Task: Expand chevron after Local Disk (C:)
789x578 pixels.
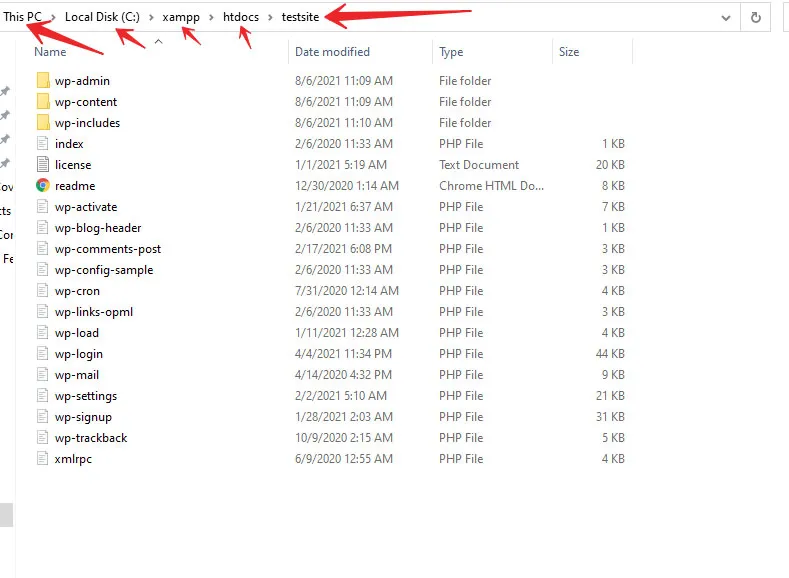Action: (x=151, y=18)
